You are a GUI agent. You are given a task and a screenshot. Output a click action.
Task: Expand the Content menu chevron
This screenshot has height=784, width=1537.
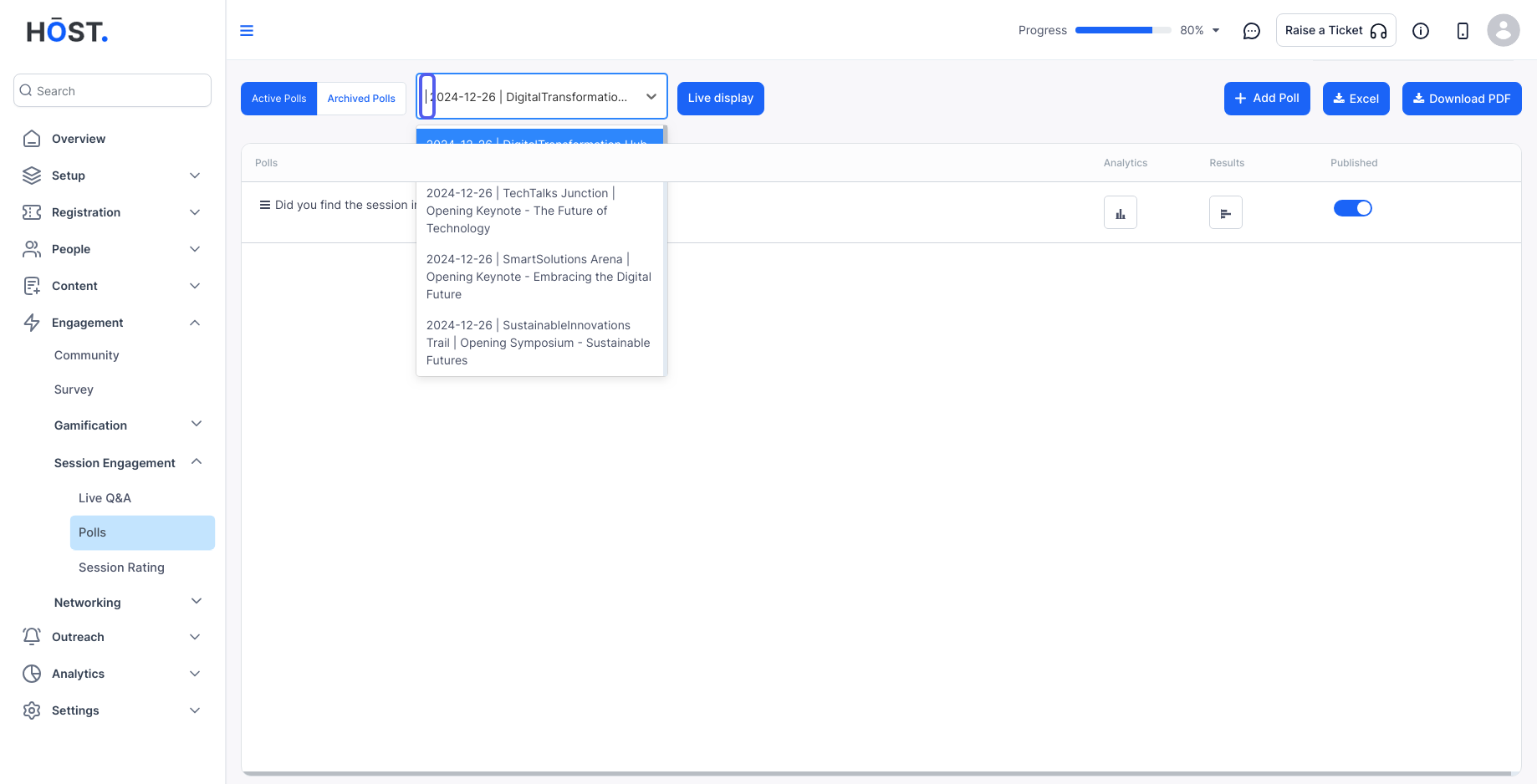[x=195, y=286]
